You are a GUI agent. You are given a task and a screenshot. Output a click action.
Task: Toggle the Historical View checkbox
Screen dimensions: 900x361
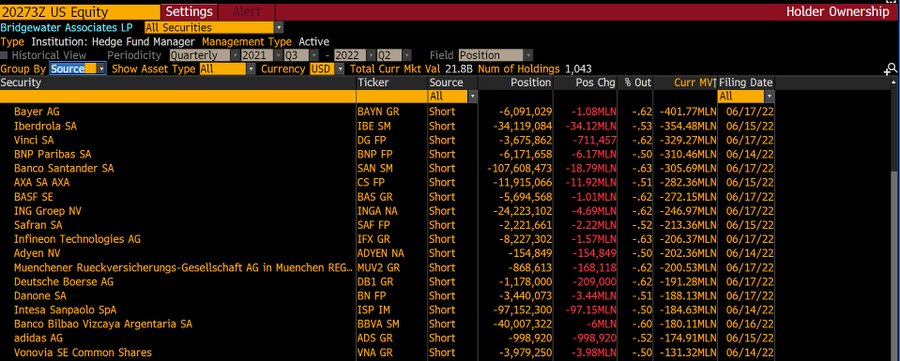[5, 56]
